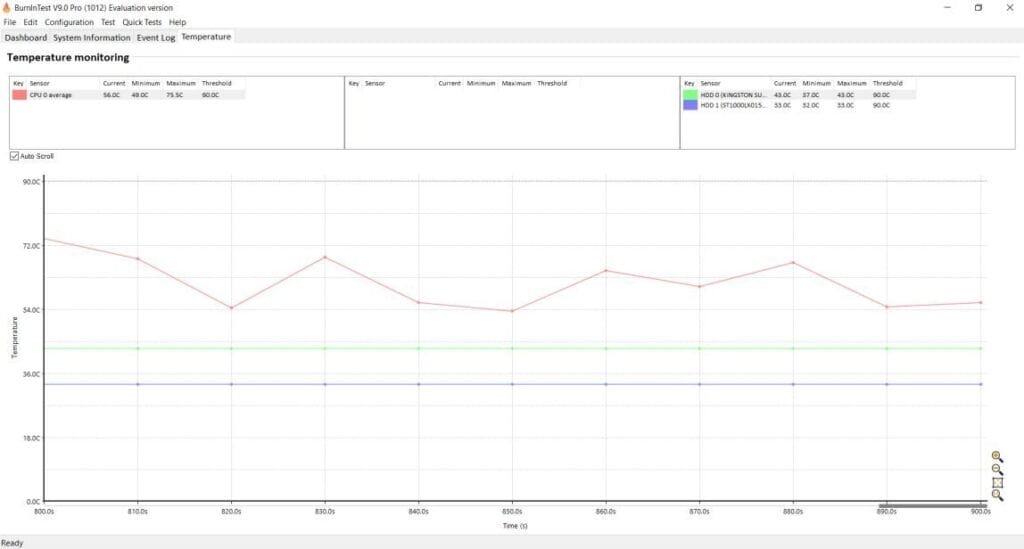The image size is (1024, 549).
Task: Uncheck the Auto Scroll checkbox
Action: click(14, 156)
